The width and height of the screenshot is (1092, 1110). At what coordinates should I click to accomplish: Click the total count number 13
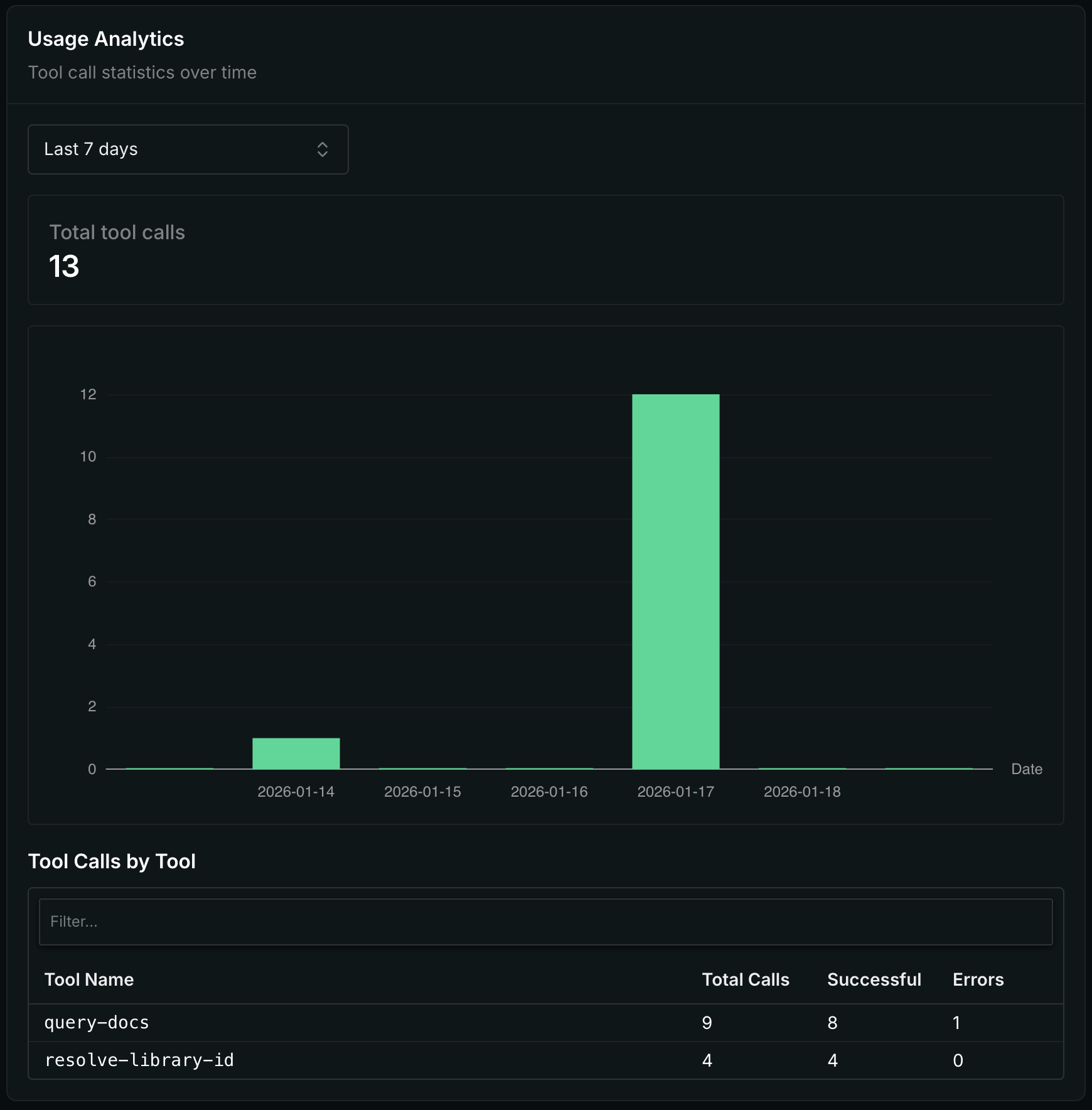pyautogui.click(x=64, y=266)
